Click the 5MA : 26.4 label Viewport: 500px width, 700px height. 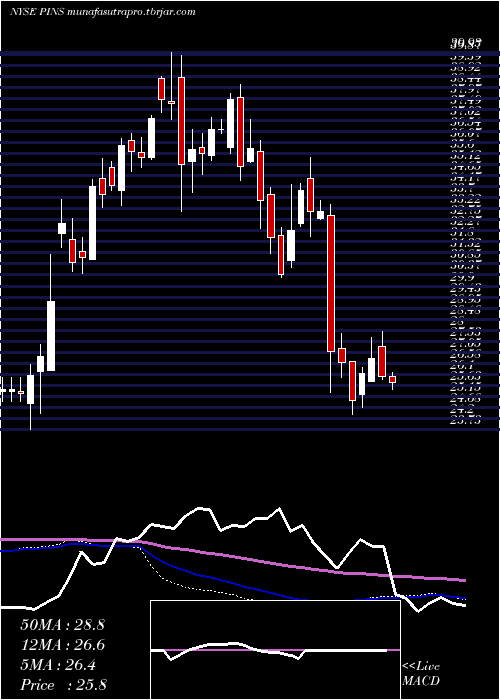coord(57,665)
